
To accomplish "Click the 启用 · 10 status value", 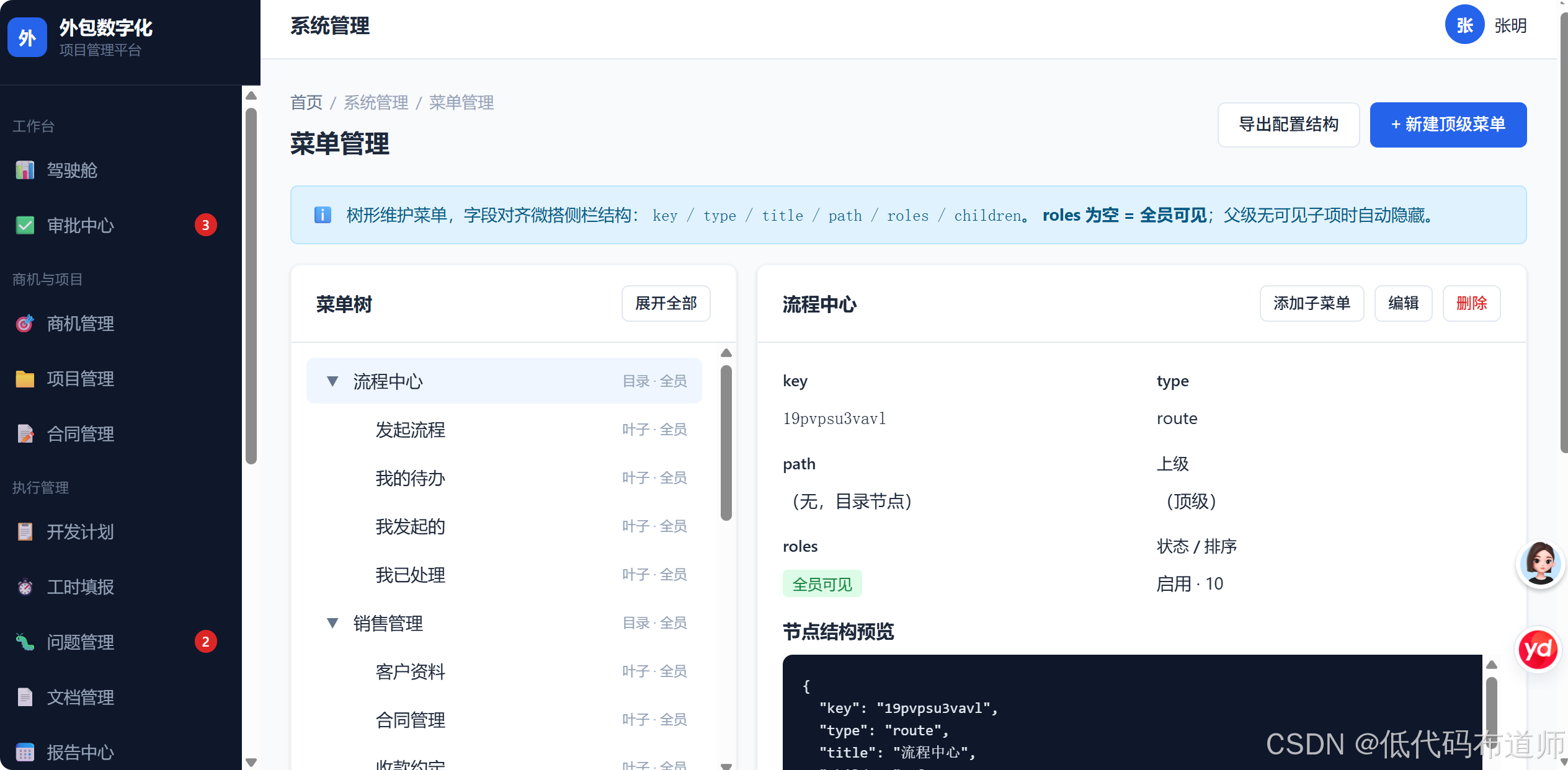I will [x=1189, y=583].
